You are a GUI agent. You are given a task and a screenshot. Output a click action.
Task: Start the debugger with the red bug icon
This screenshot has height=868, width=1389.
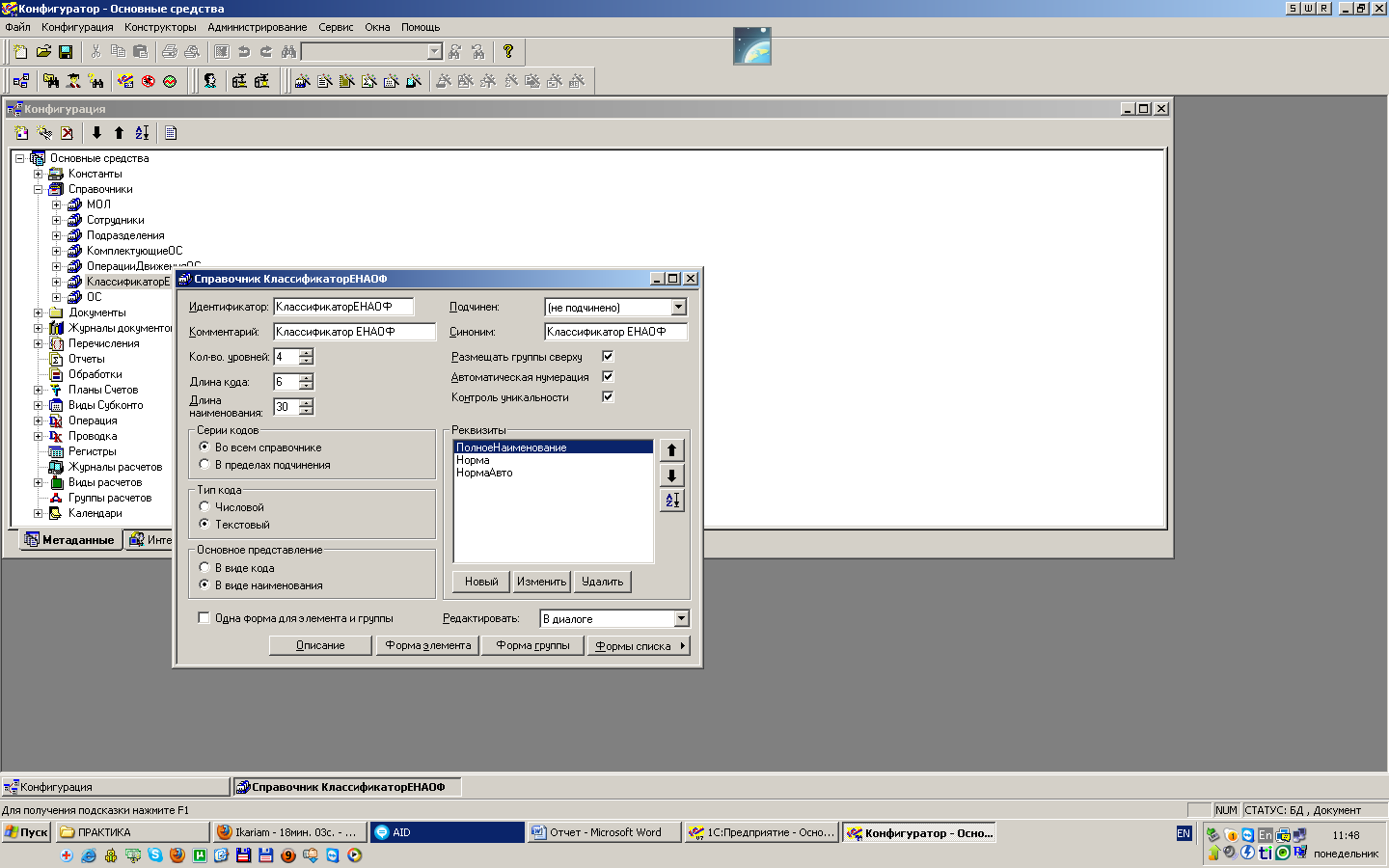[149, 81]
